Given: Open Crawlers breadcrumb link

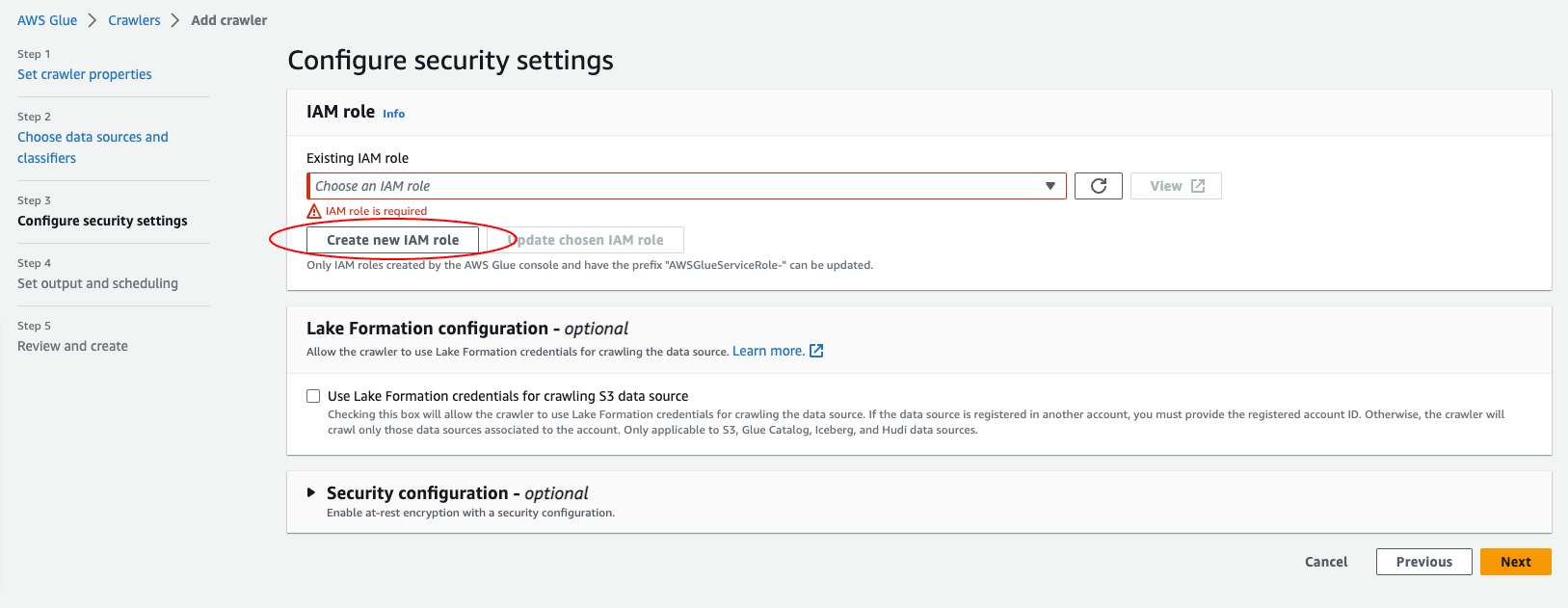Looking at the screenshot, I should tap(134, 20).
